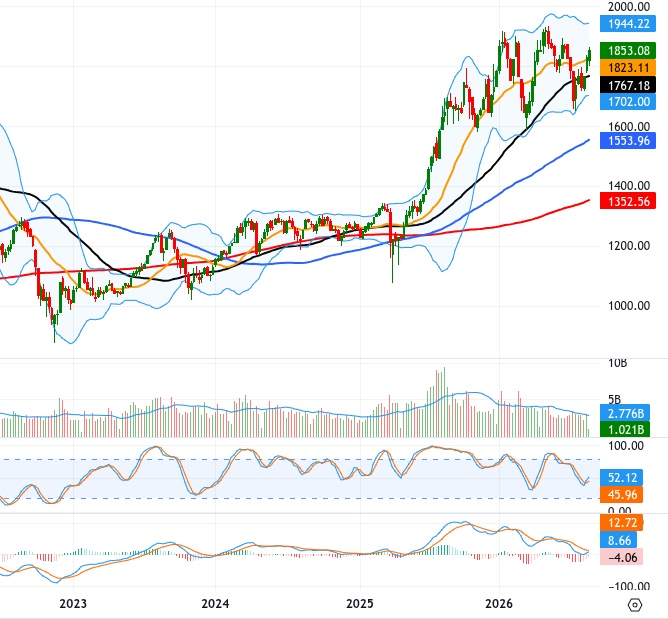Click the blue 1553.96 moving average label
Screen dimensions: 668x619
(x=628, y=141)
